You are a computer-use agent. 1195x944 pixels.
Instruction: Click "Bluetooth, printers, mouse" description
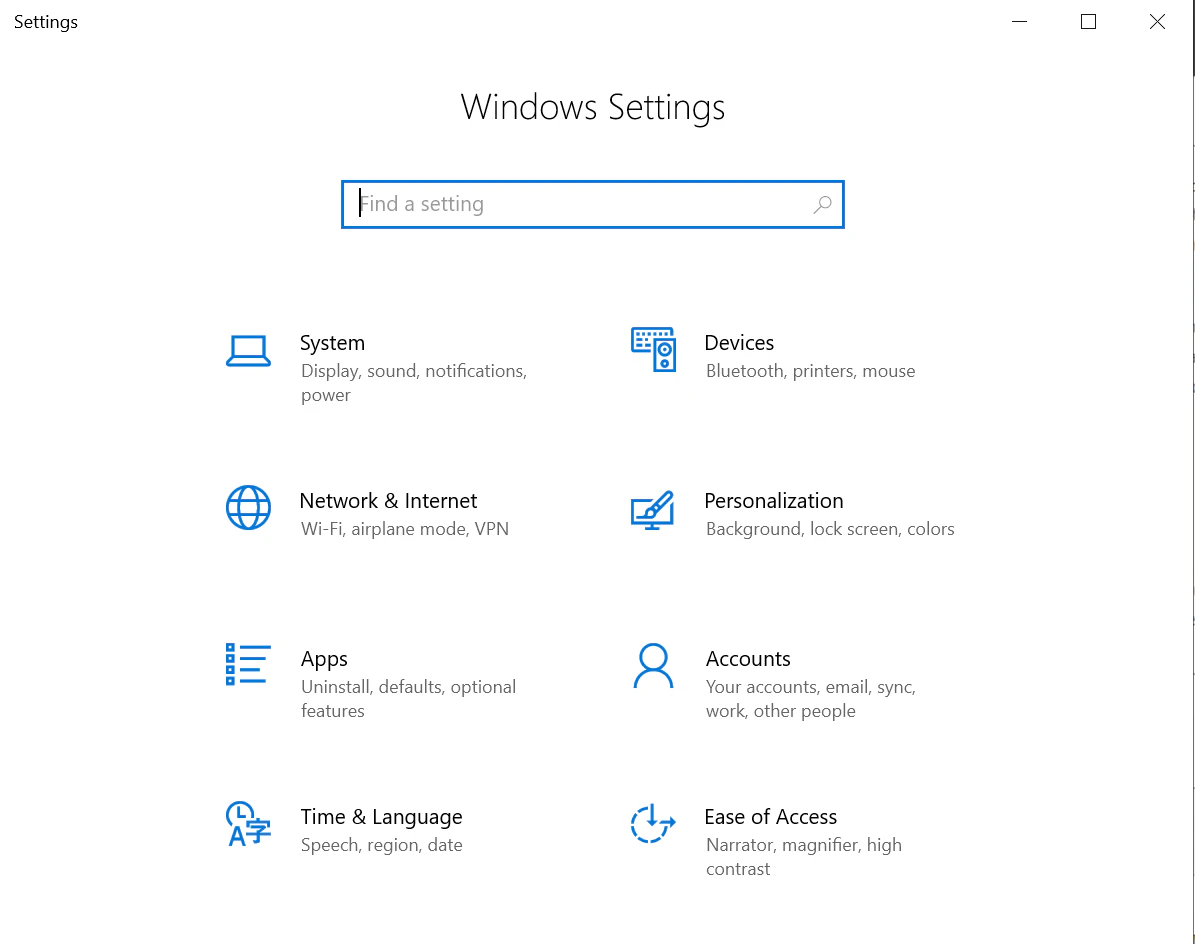click(810, 371)
